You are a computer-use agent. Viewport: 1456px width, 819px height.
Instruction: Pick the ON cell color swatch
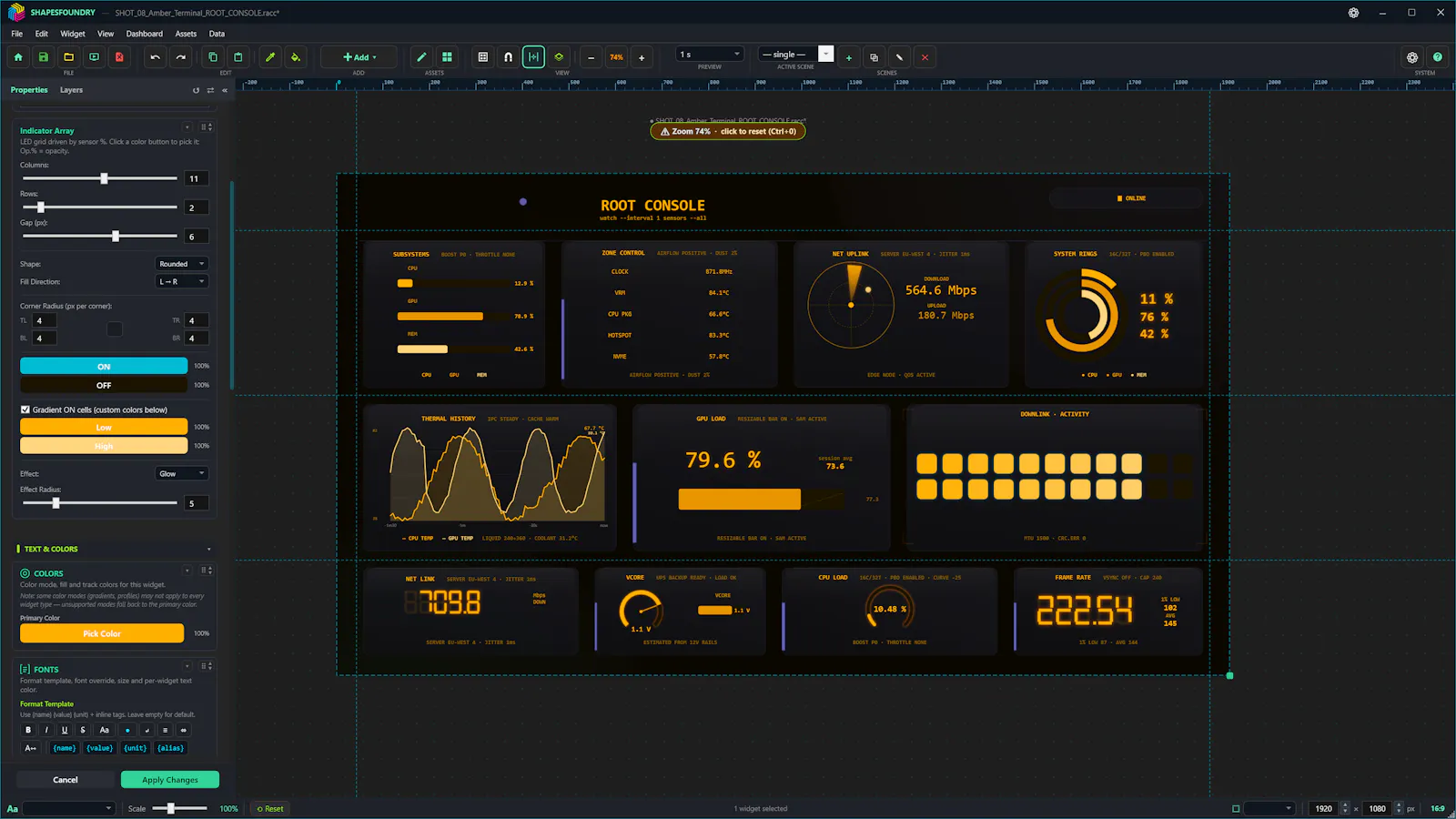tap(104, 366)
